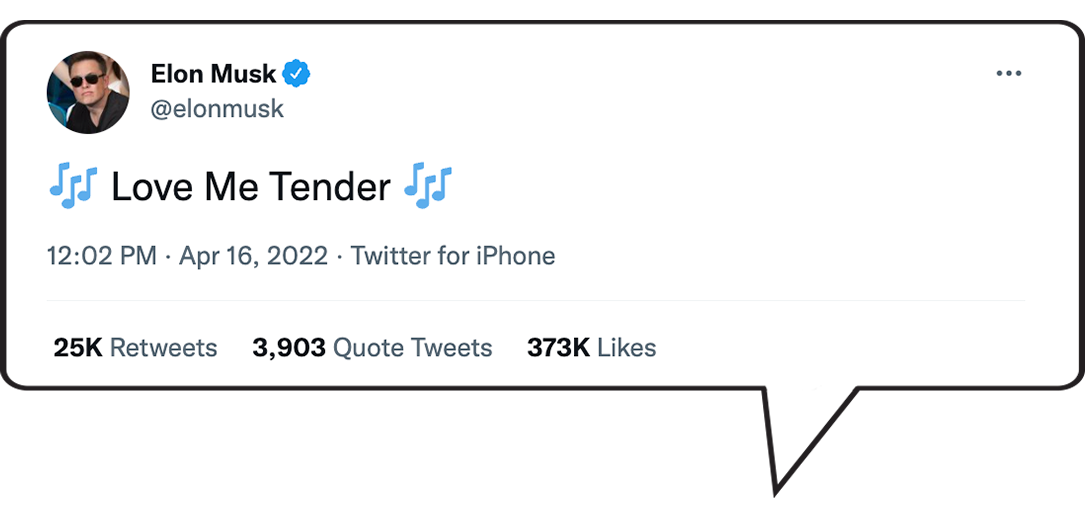Open the Twitter for iPhone source link

click(x=453, y=256)
